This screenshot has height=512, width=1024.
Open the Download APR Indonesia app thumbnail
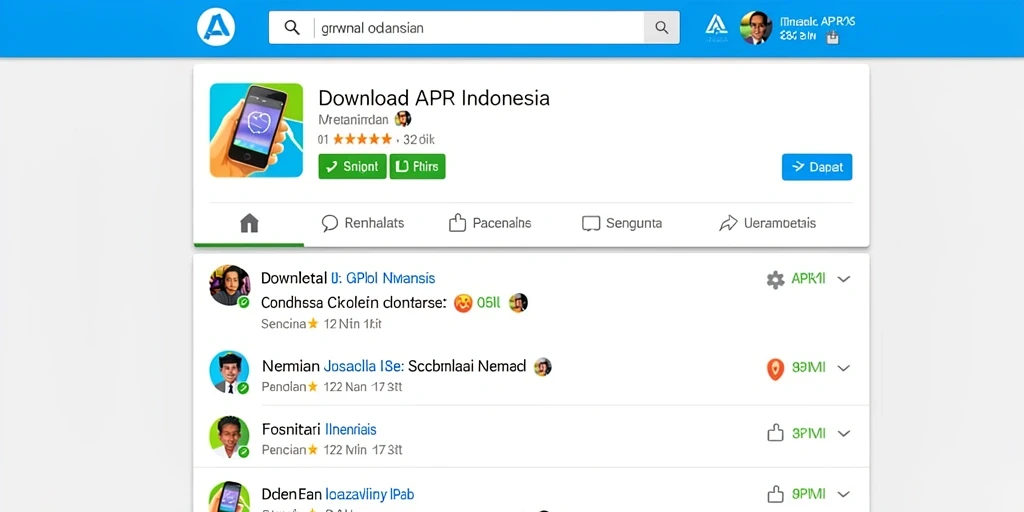256,130
